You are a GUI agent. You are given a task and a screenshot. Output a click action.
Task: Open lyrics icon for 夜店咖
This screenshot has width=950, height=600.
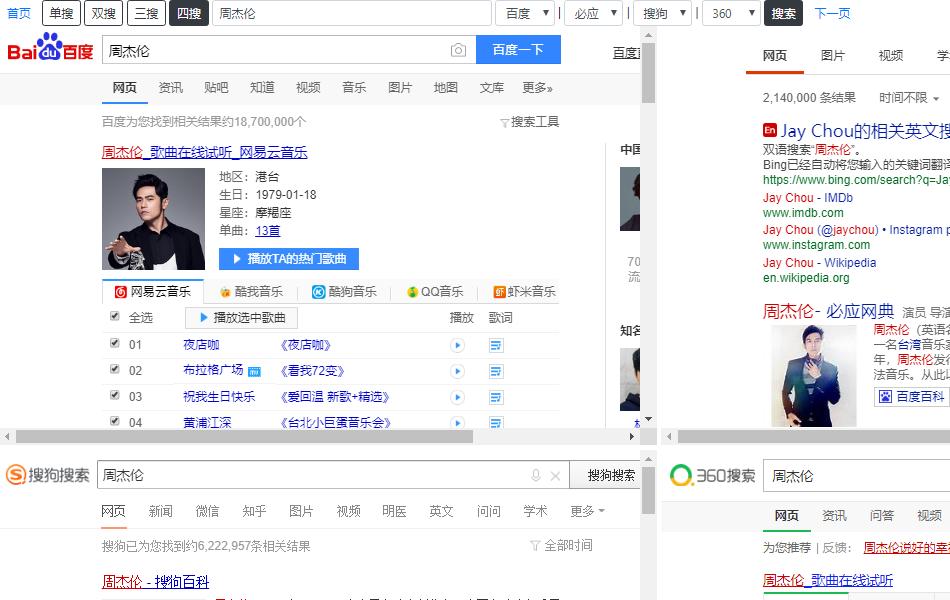click(496, 345)
